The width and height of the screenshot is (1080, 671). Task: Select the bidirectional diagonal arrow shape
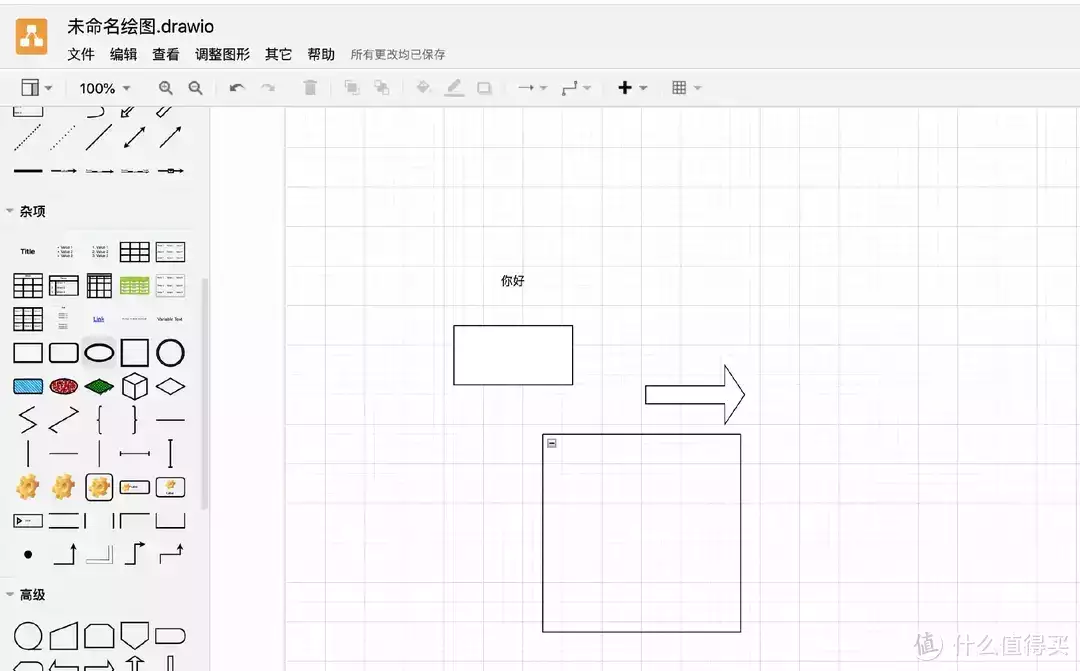point(134,137)
